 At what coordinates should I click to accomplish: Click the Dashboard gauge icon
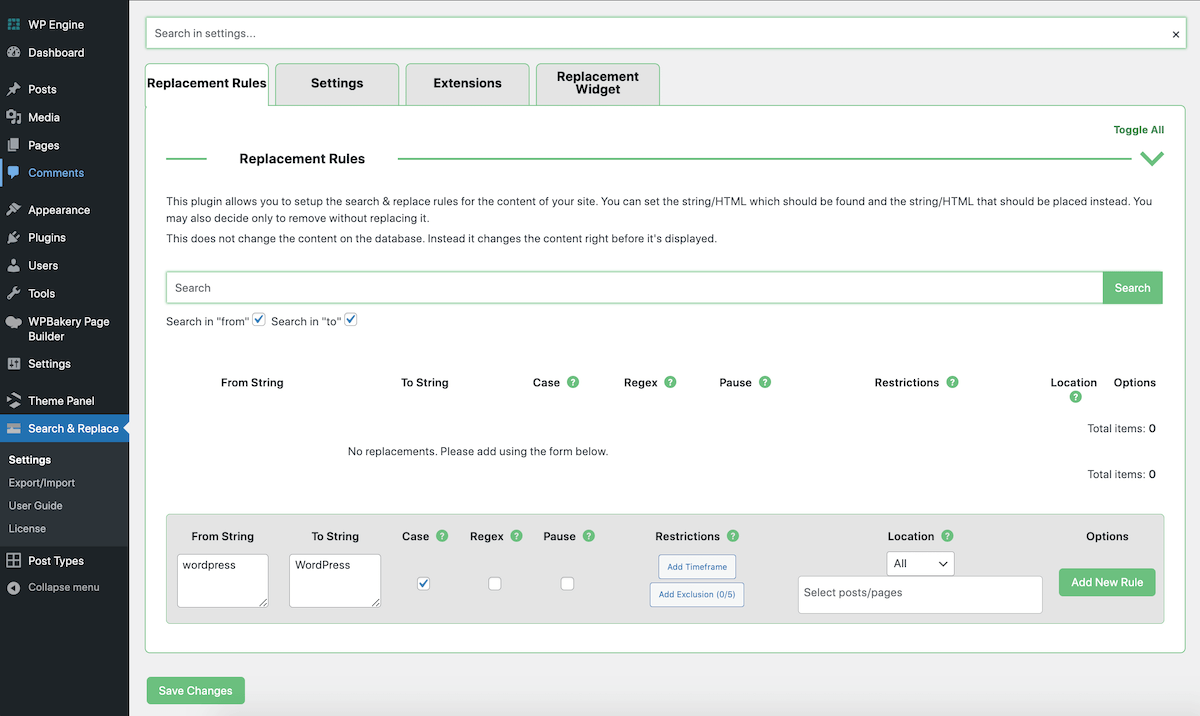point(14,52)
